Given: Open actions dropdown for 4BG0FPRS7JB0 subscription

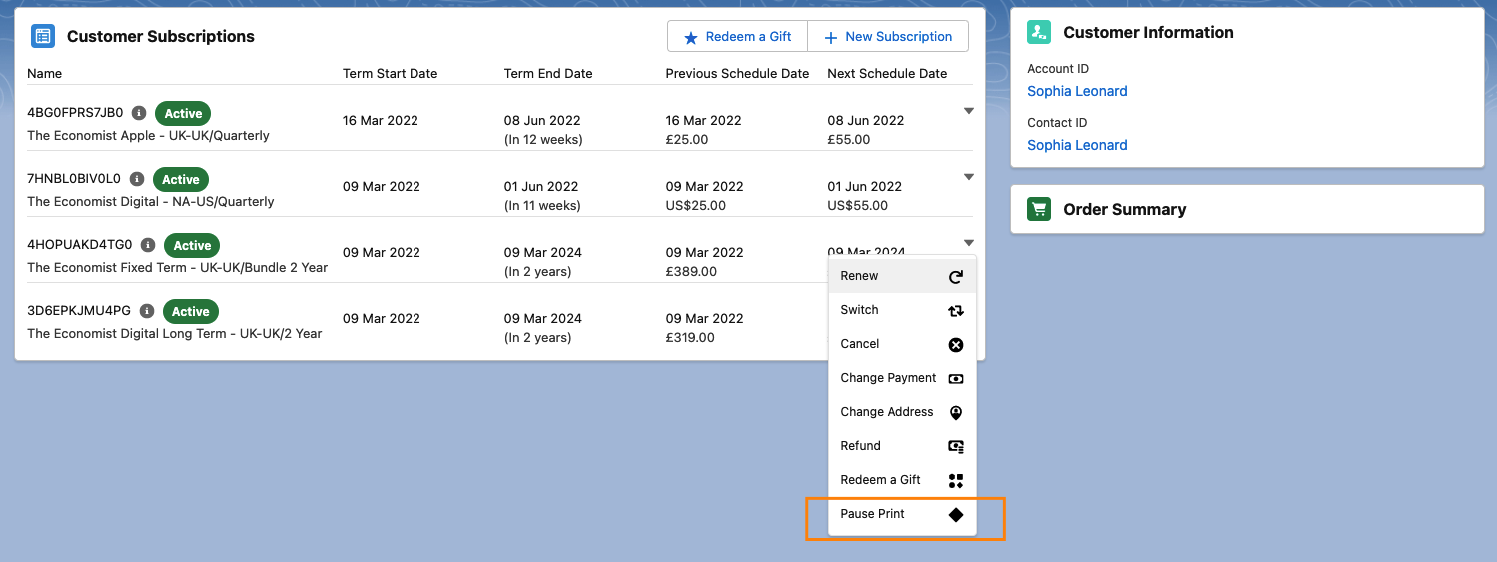Looking at the screenshot, I should (968, 111).
